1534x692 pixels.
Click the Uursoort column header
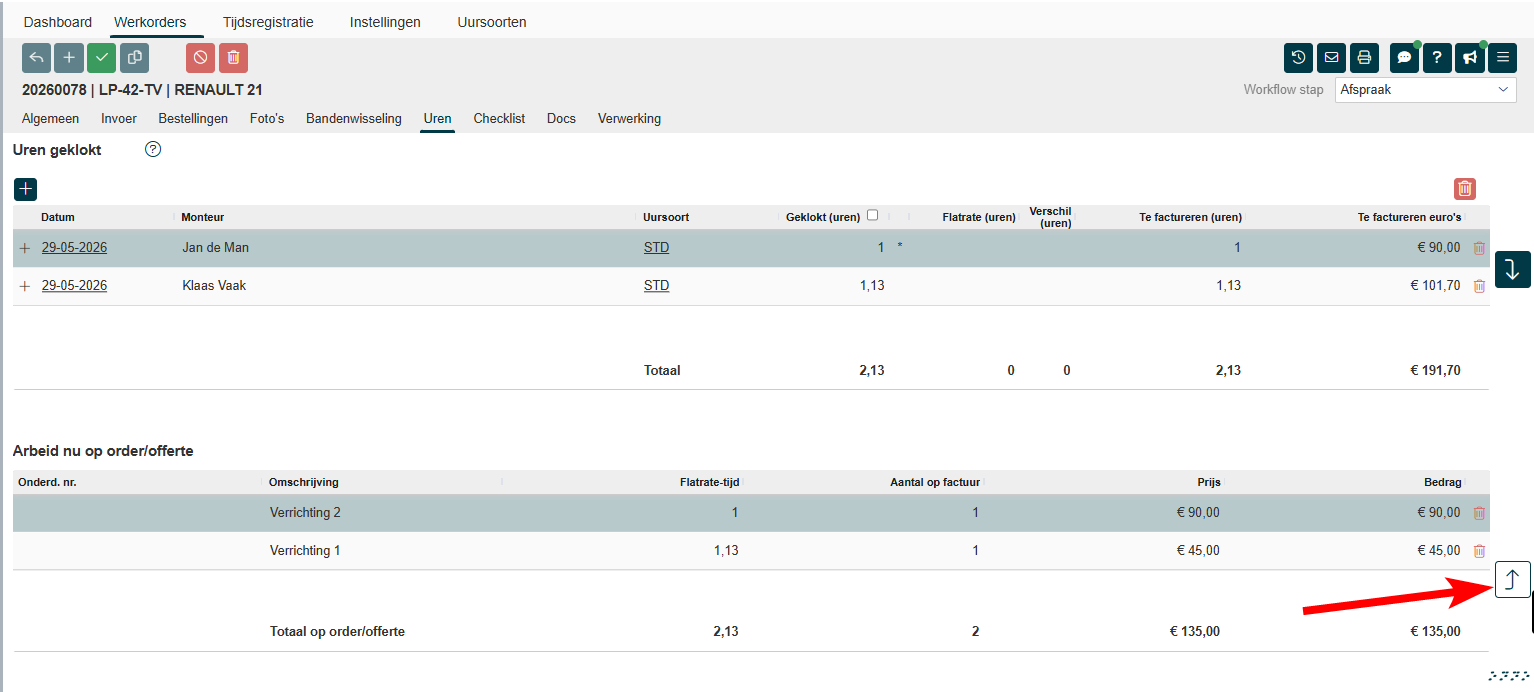coord(666,217)
